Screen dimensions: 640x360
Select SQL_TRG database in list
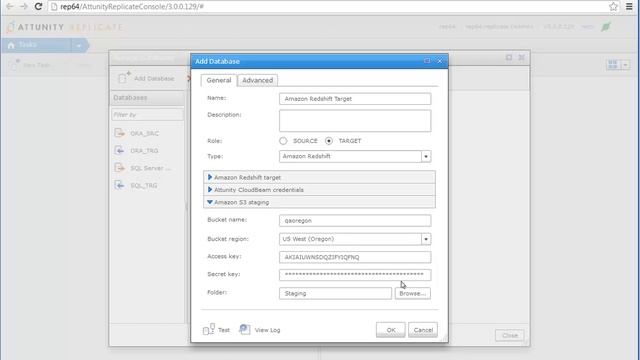click(x=144, y=185)
